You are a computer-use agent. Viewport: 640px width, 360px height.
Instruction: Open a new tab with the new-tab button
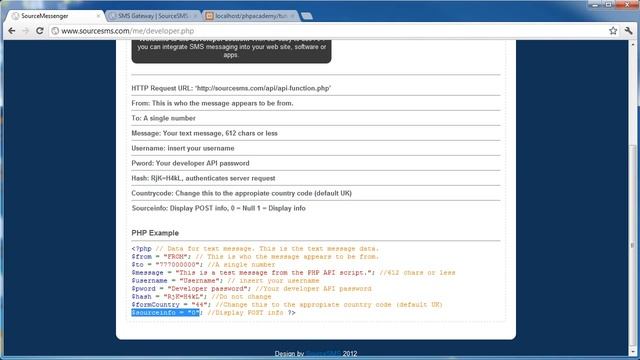[x=307, y=16]
